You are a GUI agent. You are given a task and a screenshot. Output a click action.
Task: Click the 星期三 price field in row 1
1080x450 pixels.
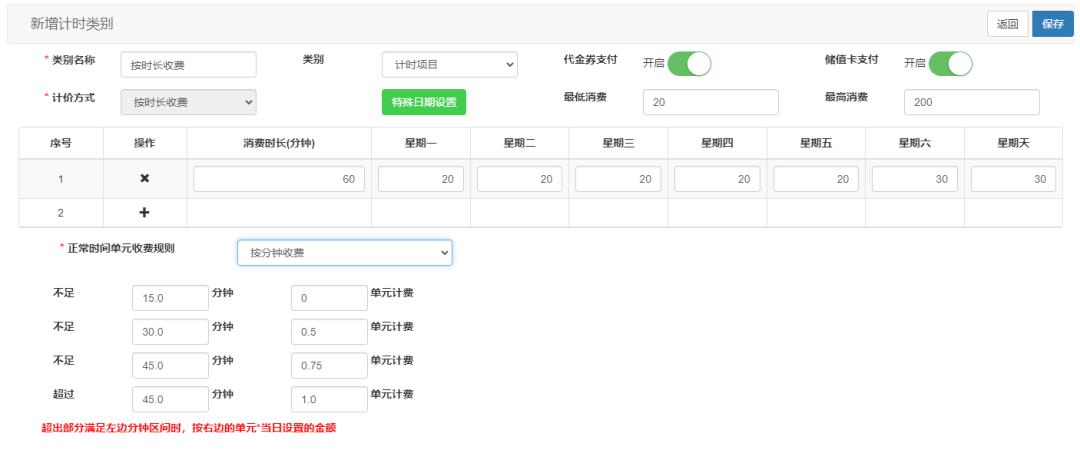coord(618,179)
